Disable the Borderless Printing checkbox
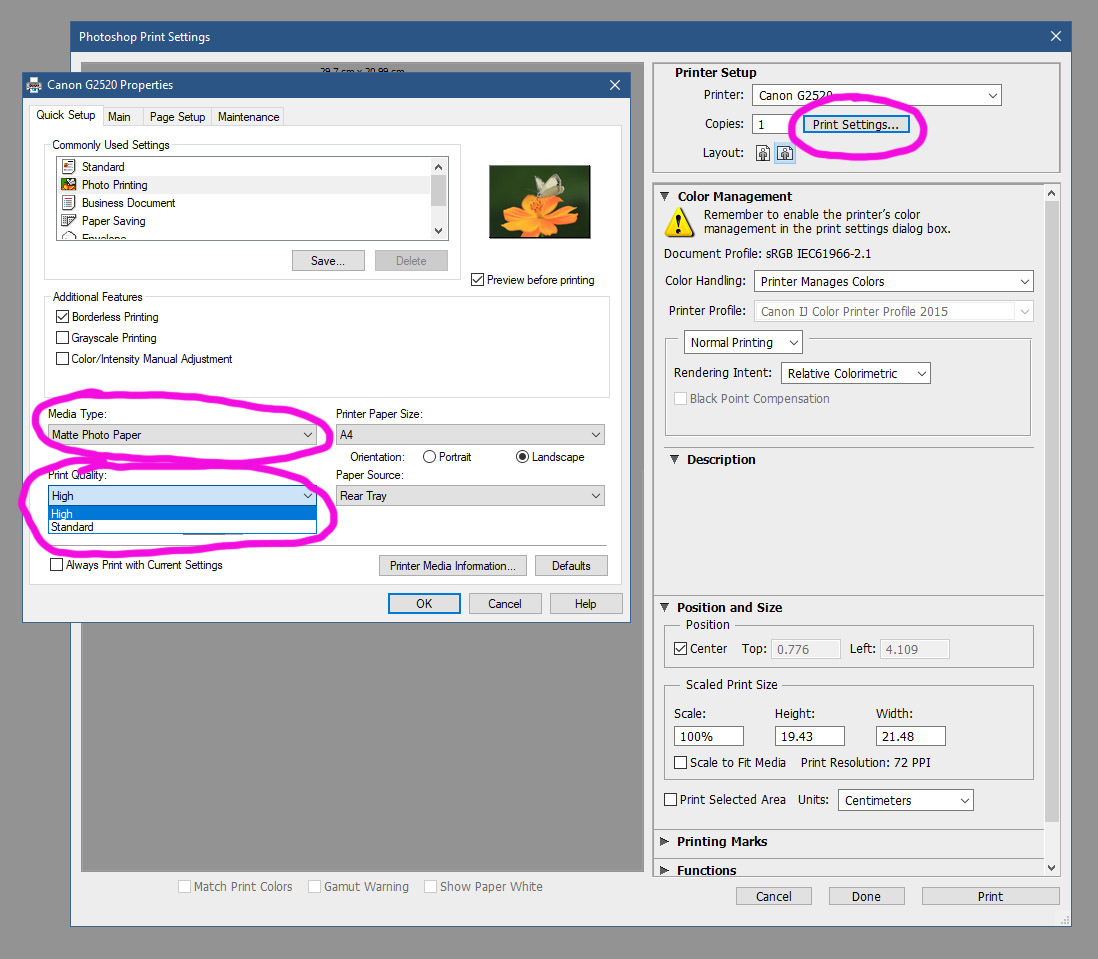 pos(63,317)
